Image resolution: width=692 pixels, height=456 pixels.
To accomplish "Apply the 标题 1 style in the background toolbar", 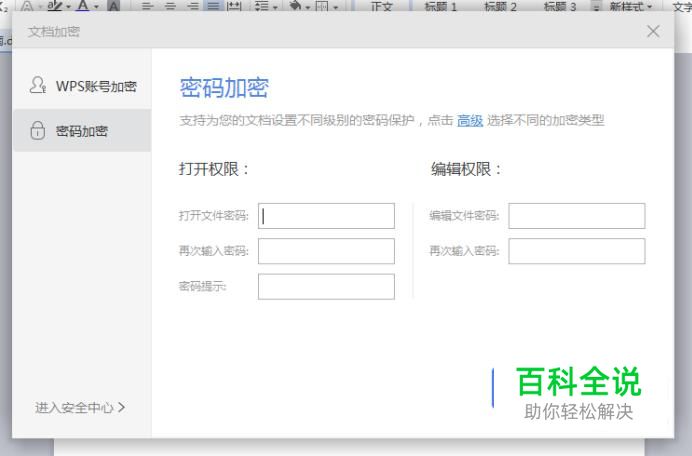I will [x=440, y=6].
